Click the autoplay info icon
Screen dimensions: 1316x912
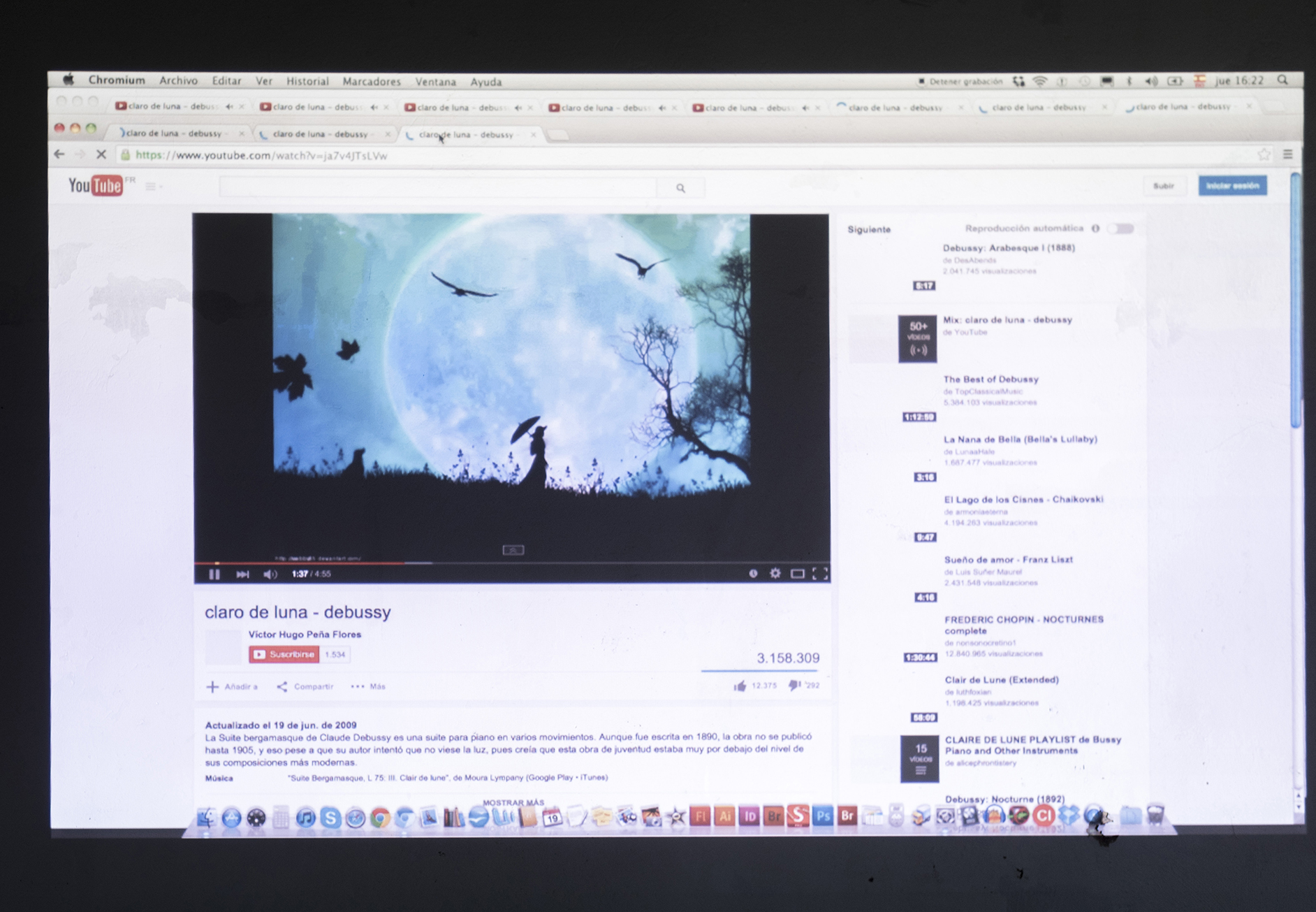point(1095,229)
